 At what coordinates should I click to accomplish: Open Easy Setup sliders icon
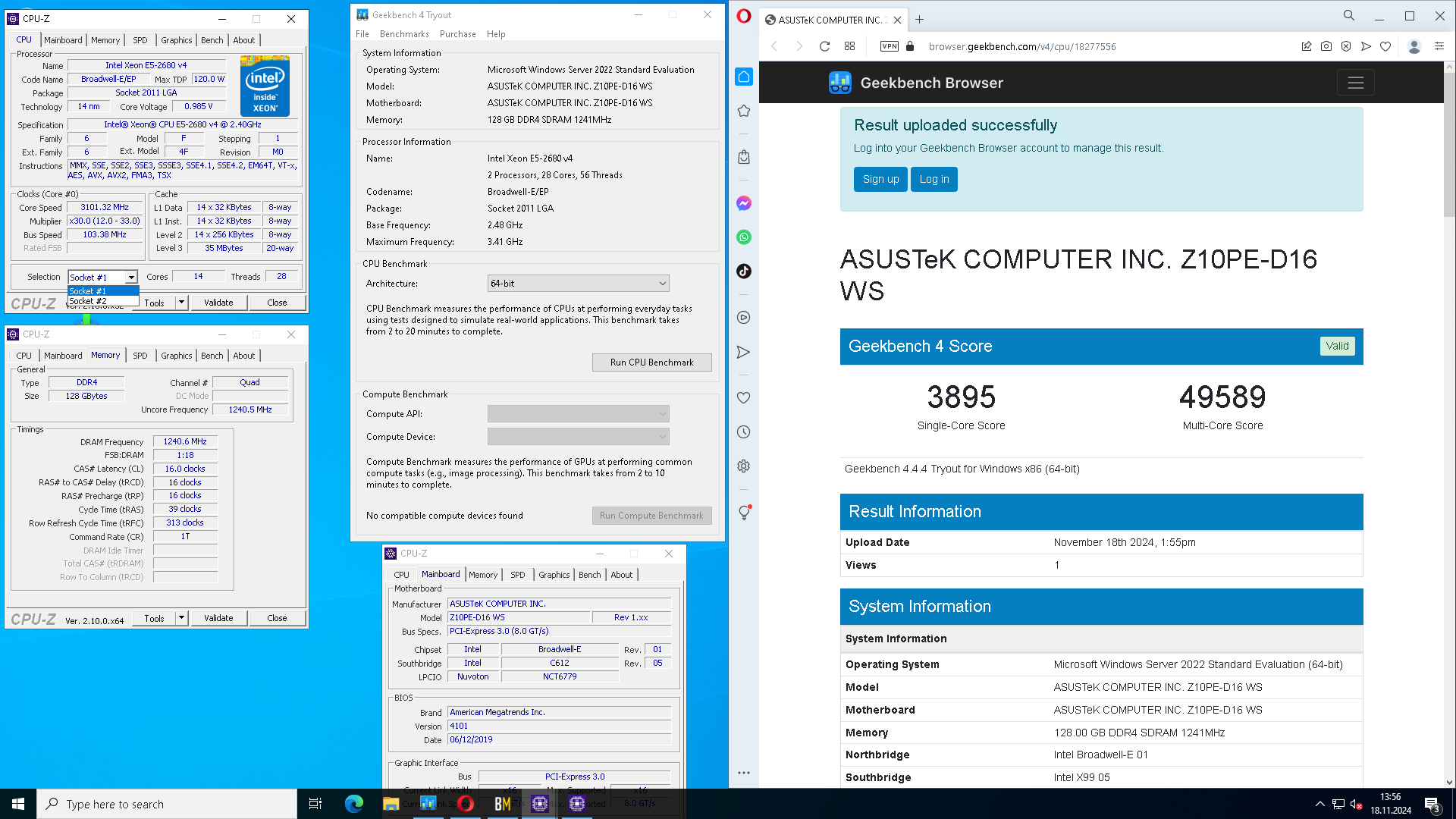pos(1439,46)
